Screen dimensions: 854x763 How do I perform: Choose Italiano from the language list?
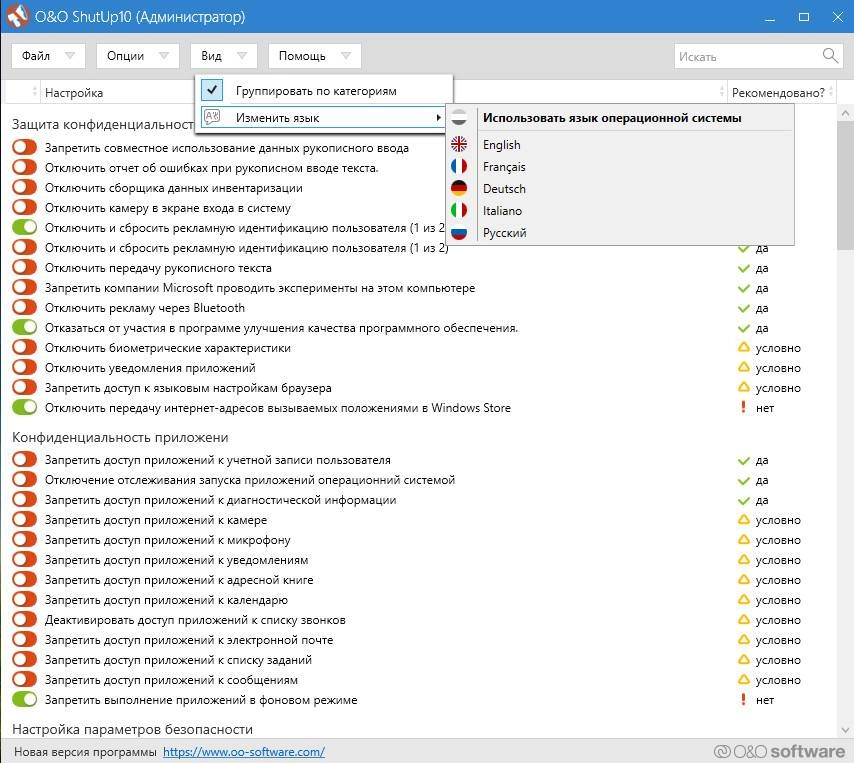click(x=502, y=211)
